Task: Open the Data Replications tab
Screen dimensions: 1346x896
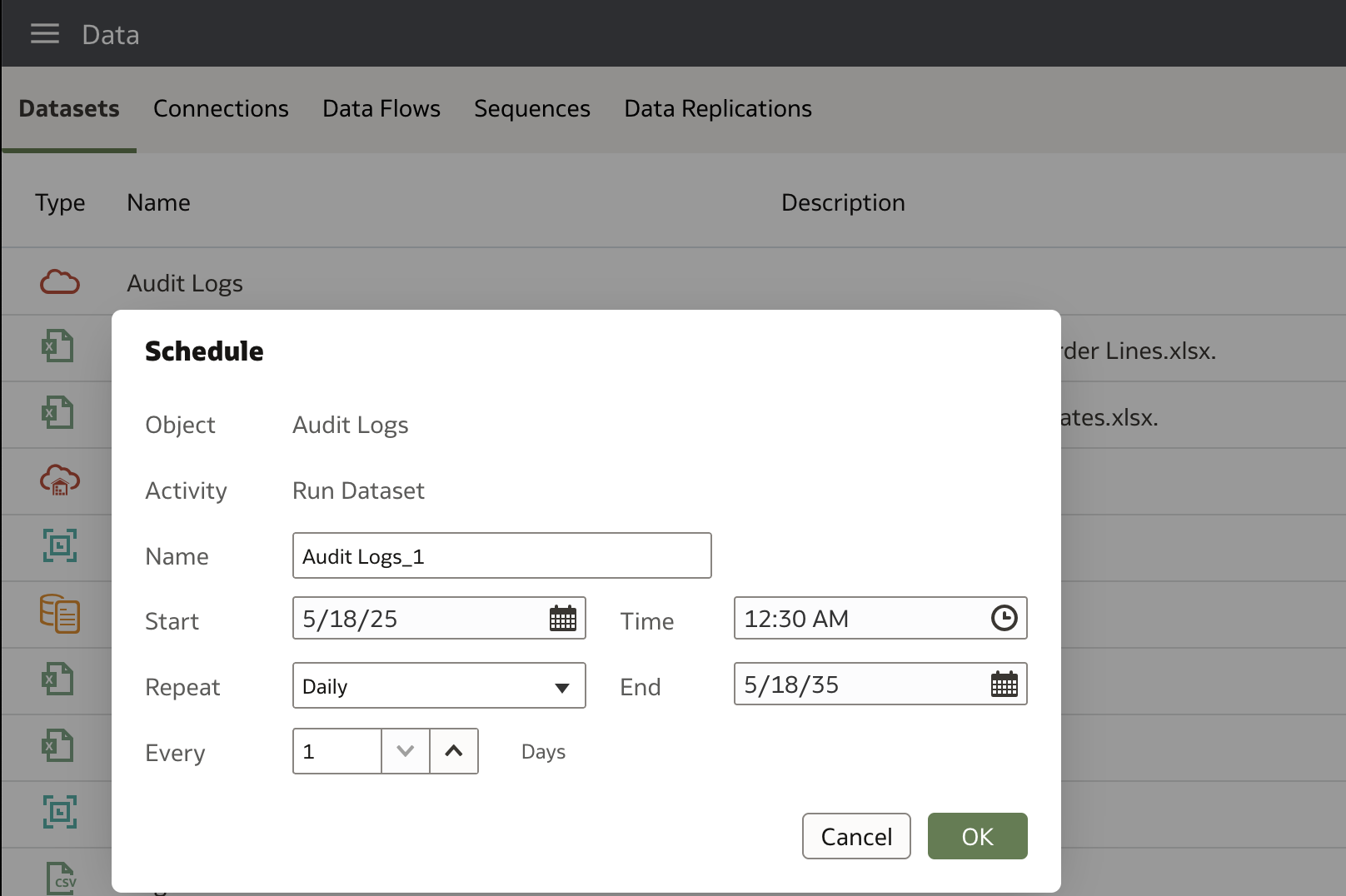Action: point(717,108)
